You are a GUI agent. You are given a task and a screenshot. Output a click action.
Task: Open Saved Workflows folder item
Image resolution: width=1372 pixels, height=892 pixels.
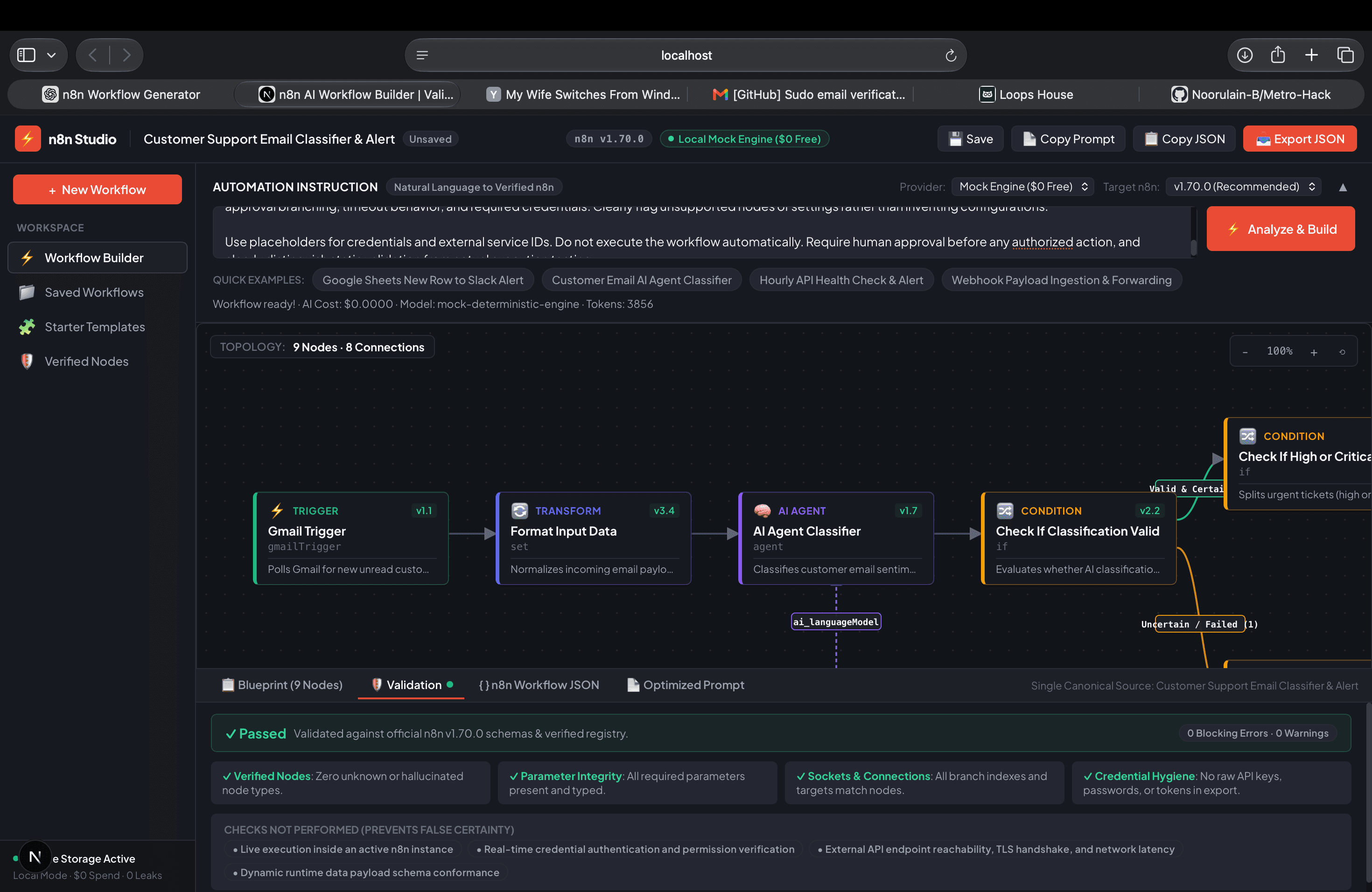(x=98, y=292)
